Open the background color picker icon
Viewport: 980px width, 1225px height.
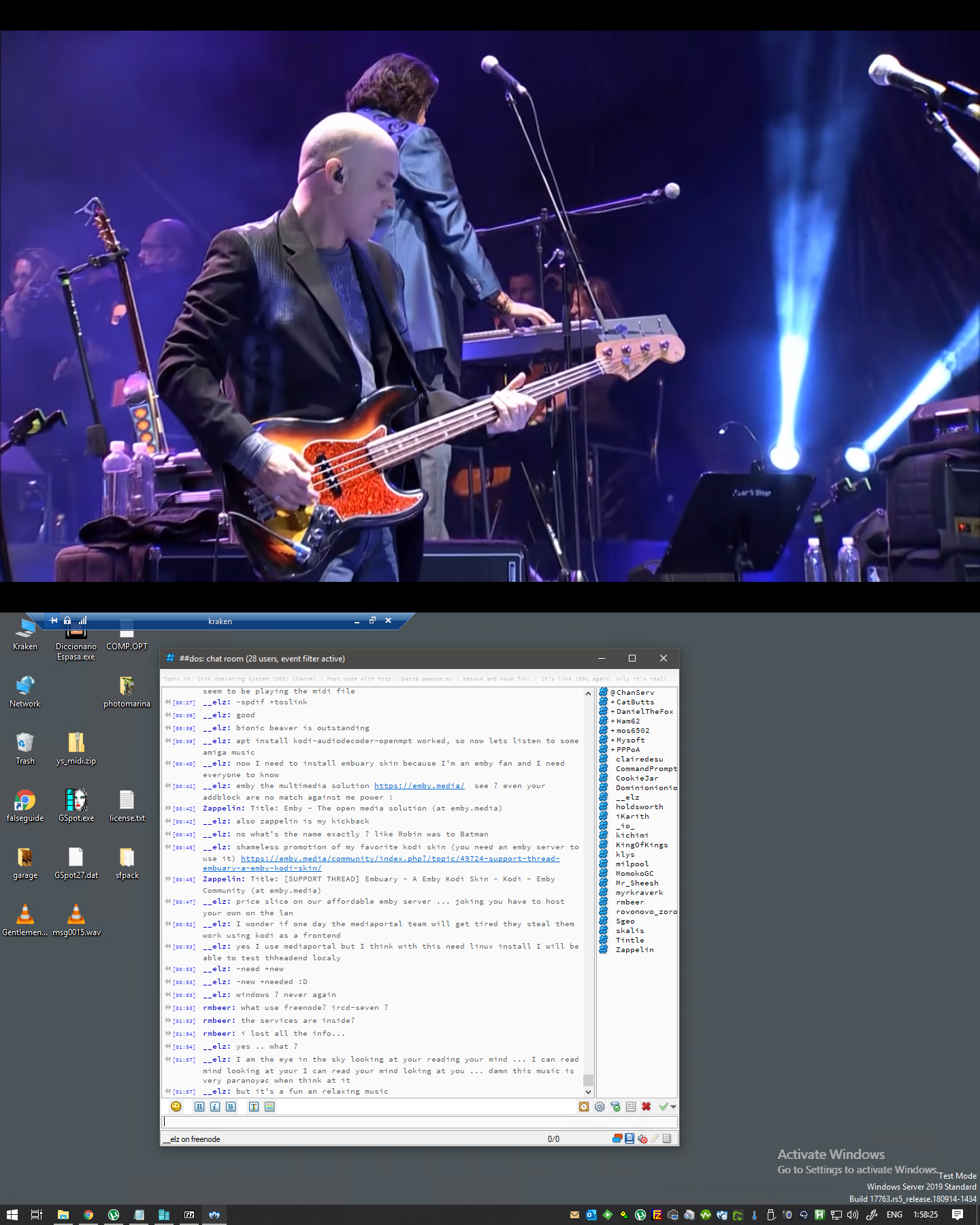(x=269, y=1107)
